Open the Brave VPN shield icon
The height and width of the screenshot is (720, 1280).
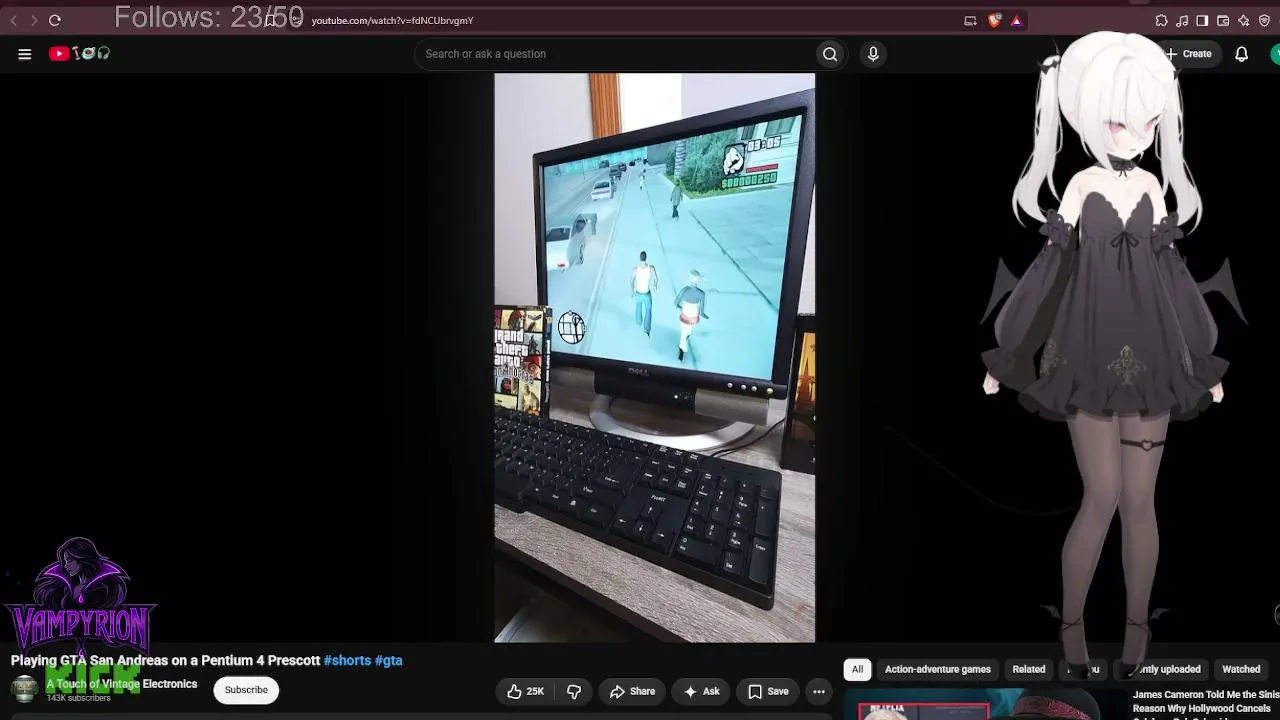tap(1264, 20)
